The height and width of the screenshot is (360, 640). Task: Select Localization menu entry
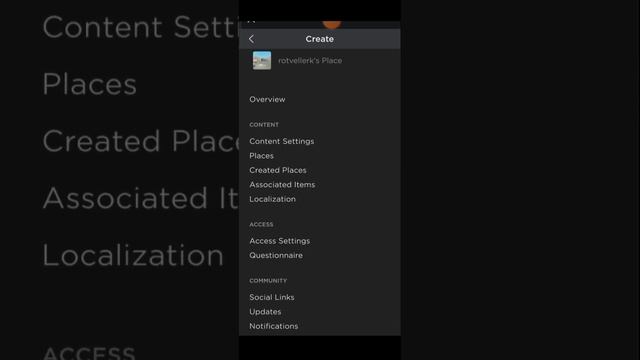[272, 199]
